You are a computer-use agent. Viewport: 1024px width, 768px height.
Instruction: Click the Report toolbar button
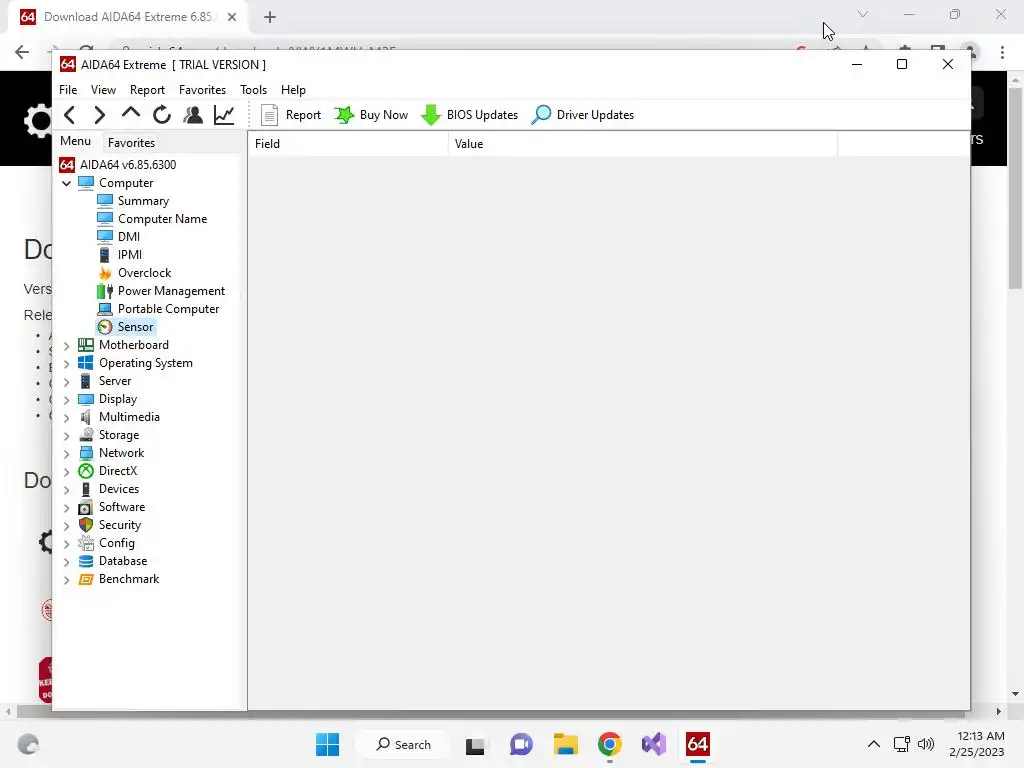pos(291,115)
